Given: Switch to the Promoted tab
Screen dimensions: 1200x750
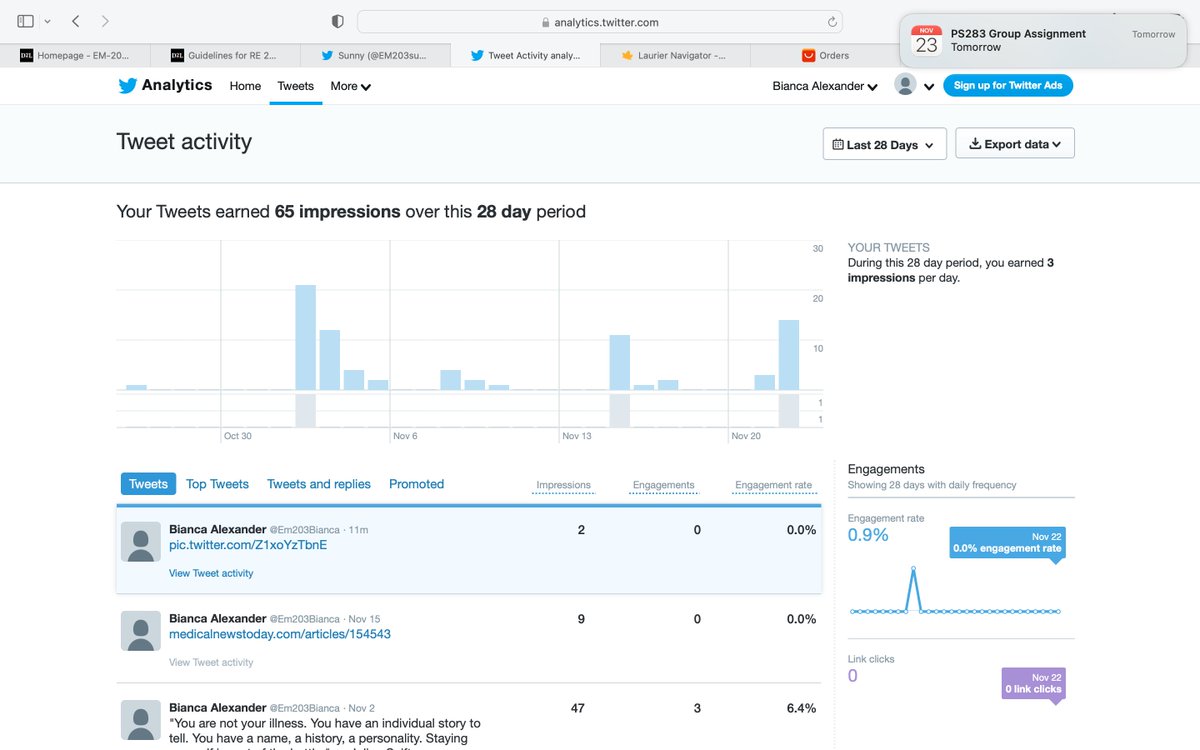Looking at the screenshot, I should tap(416, 484).
